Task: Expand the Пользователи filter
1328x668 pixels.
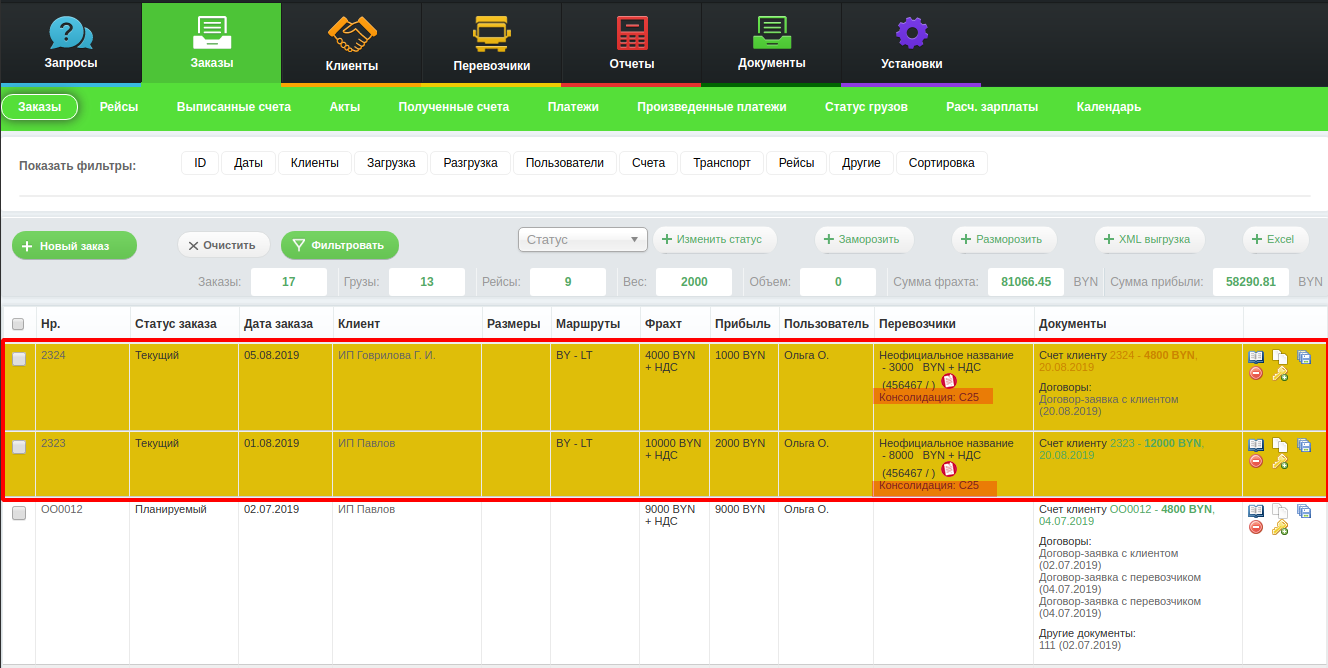Action: (x=565, y=163)
